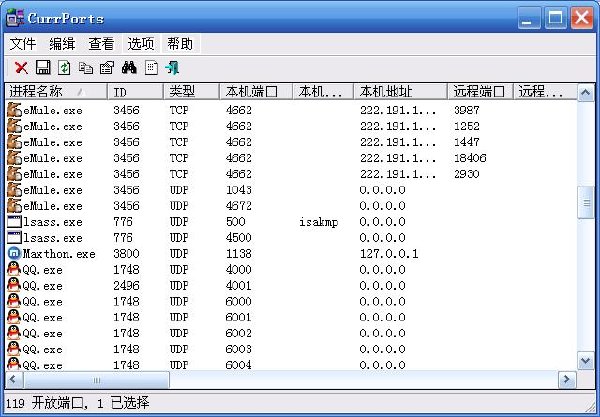The image size is (600, 417).
Task: Open the 编辑 menu
Action: point(62,44)
